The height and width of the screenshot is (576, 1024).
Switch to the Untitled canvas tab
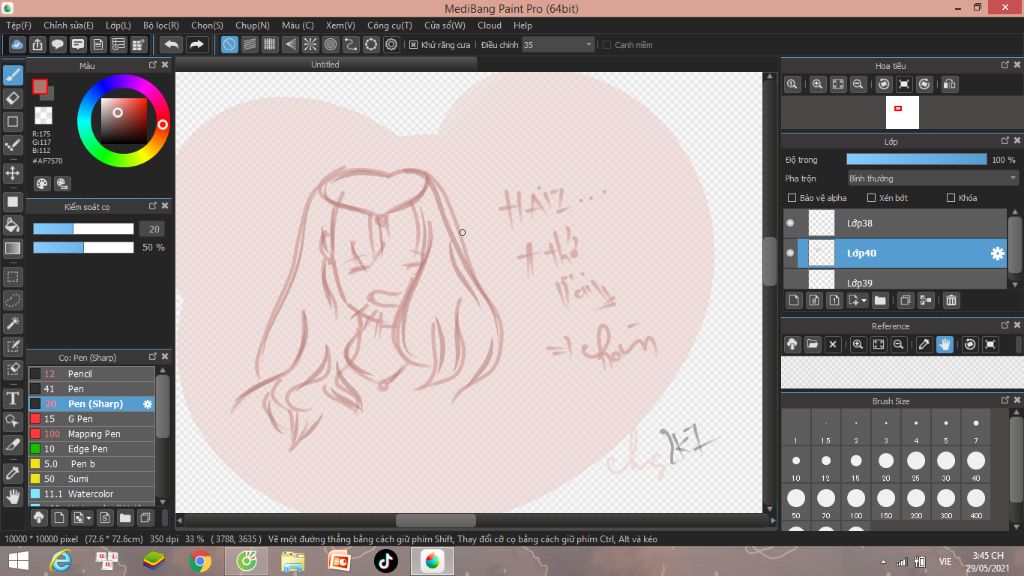325,64
